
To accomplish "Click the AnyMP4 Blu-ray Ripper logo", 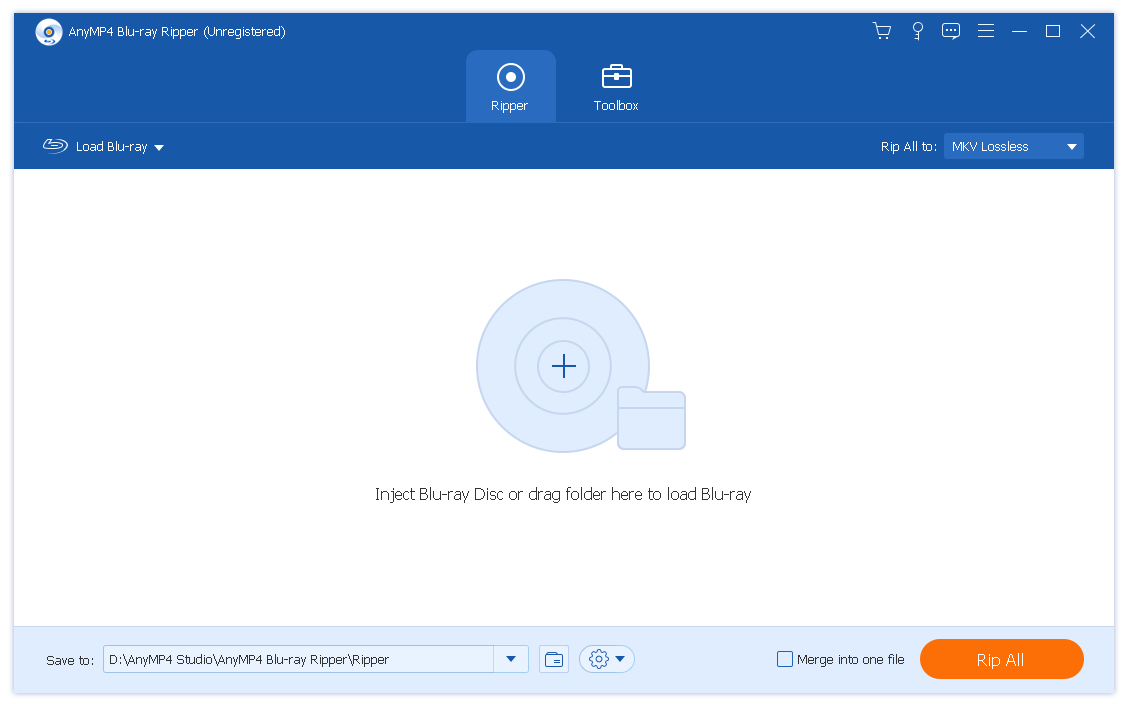I will tap(48, 32).
